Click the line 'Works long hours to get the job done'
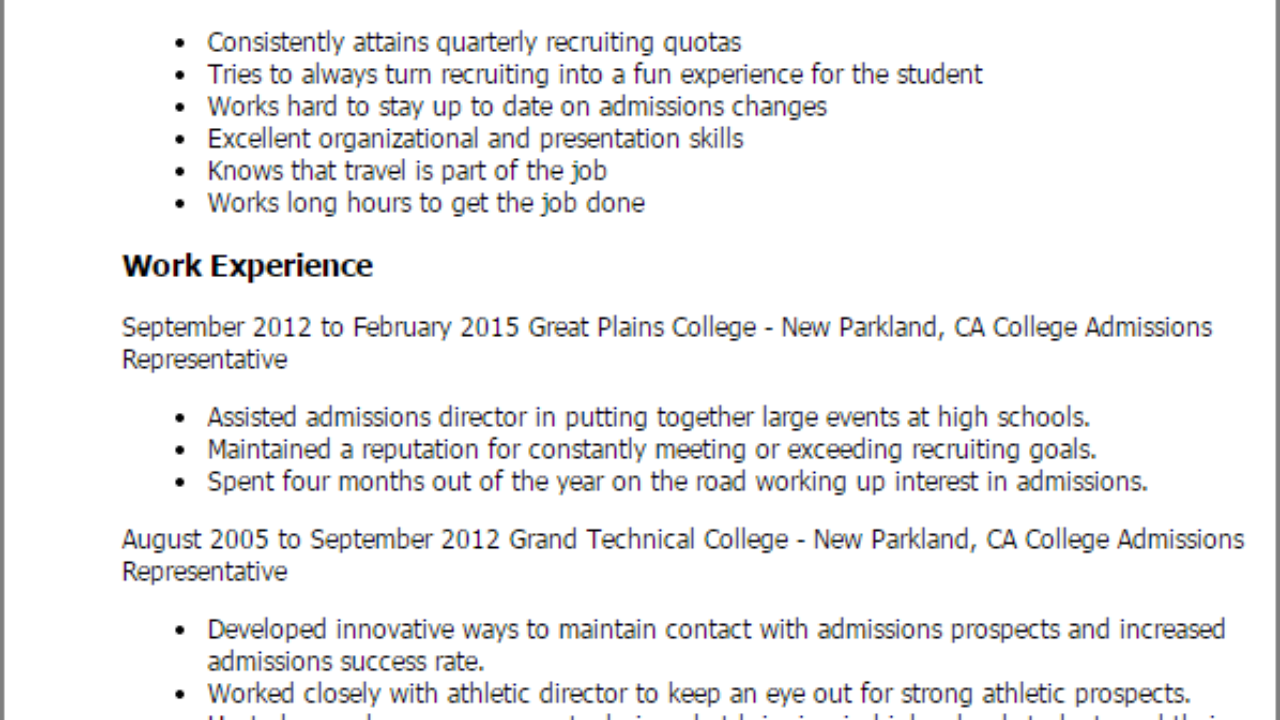This screenshot has width=1280, height=720. tap(426, 203)
